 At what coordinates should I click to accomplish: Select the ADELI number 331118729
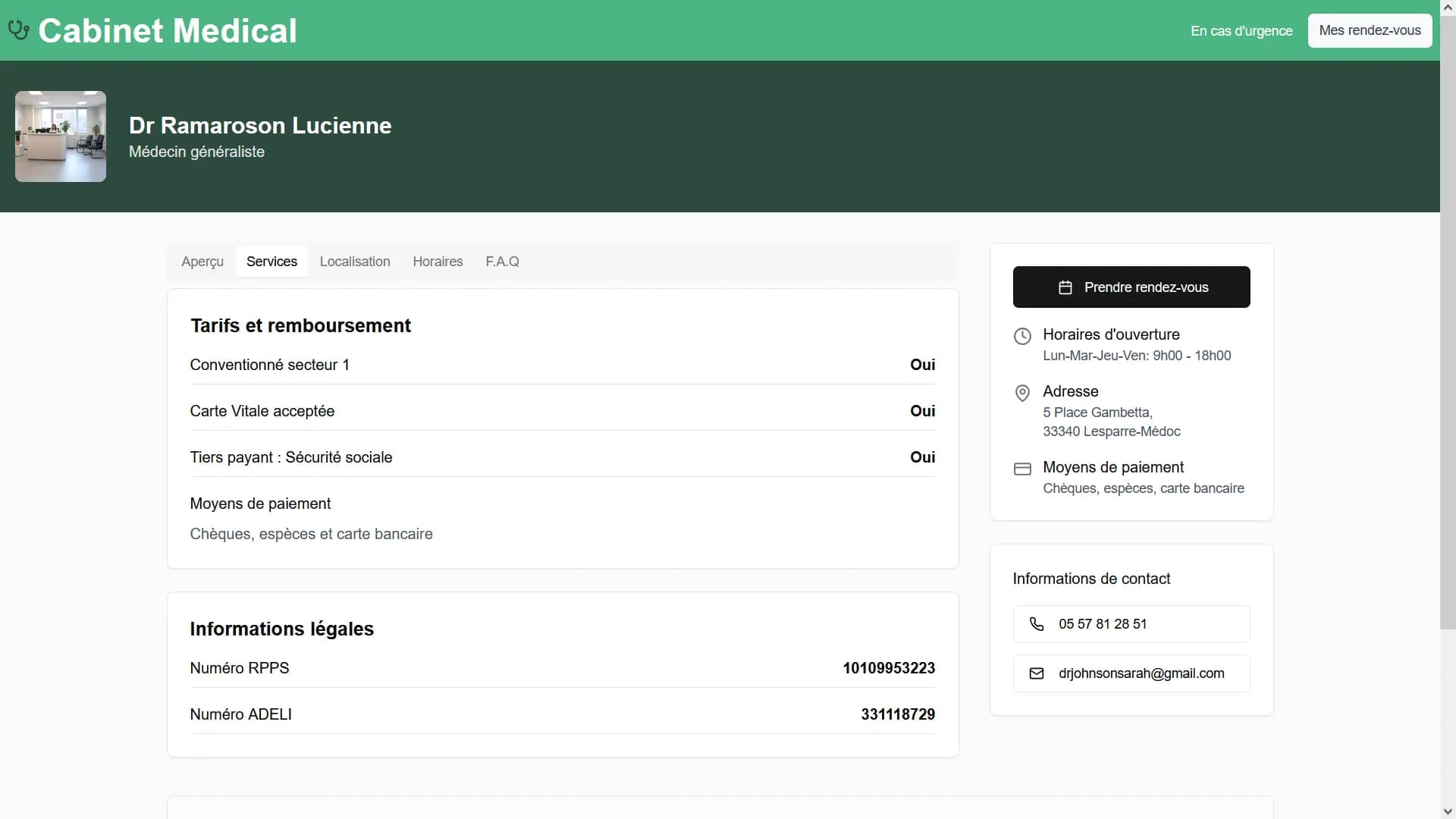[898, 714]
